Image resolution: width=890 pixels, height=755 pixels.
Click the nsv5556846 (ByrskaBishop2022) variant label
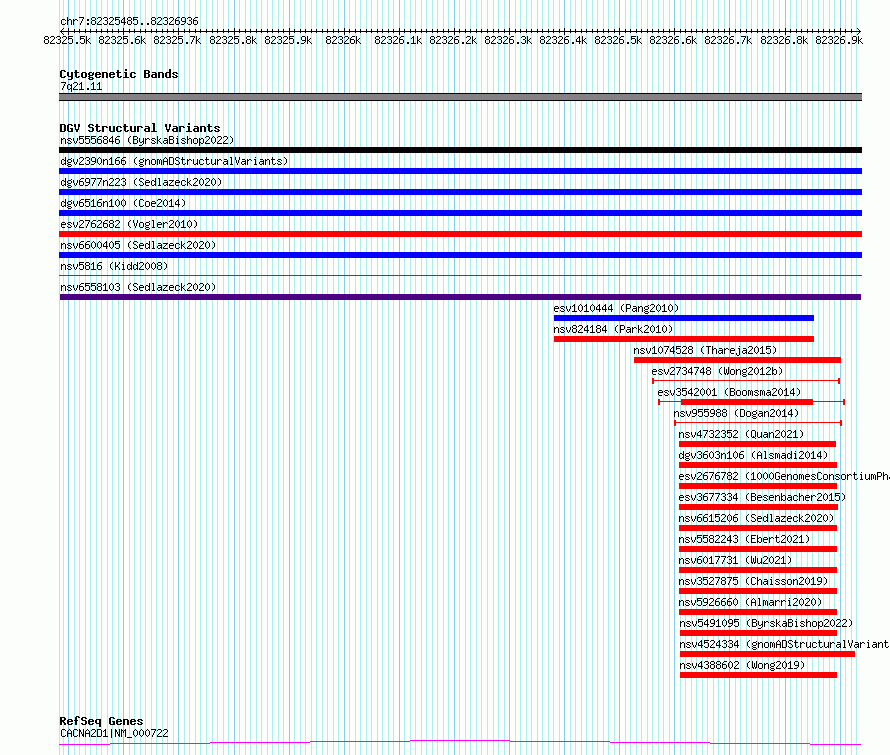tap(147, 140)
